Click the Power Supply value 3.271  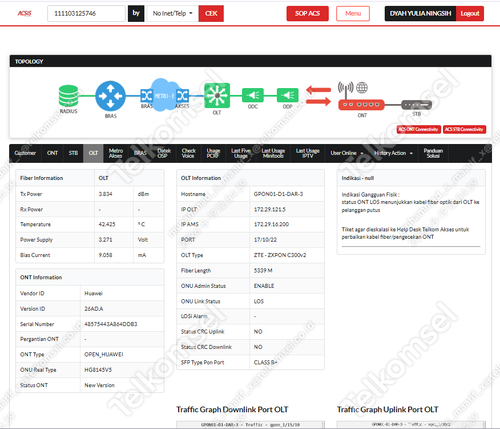click(105, 240)
